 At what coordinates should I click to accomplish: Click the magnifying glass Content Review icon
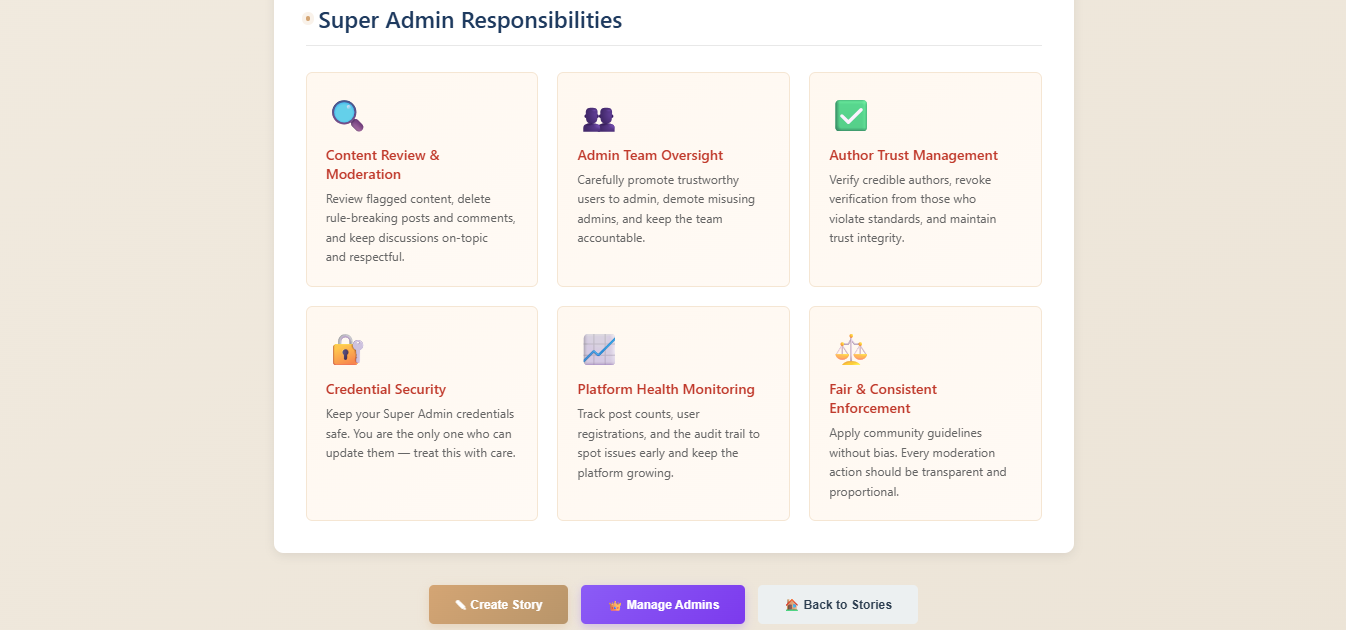click(347, 116)
